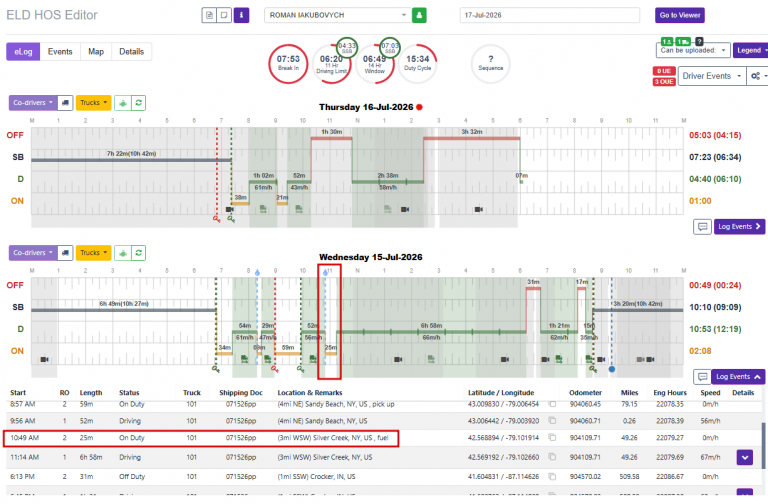The height and width of the screenshot is (504, 768).
Task: Open the Driver Events dropdown
Action: pyautogui.click(x=712, y=76)
